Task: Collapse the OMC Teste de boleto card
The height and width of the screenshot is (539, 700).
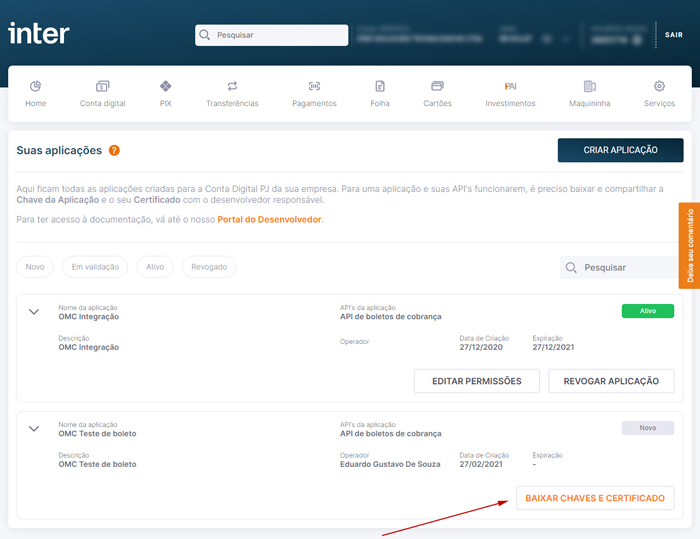Action: [34, 429]
